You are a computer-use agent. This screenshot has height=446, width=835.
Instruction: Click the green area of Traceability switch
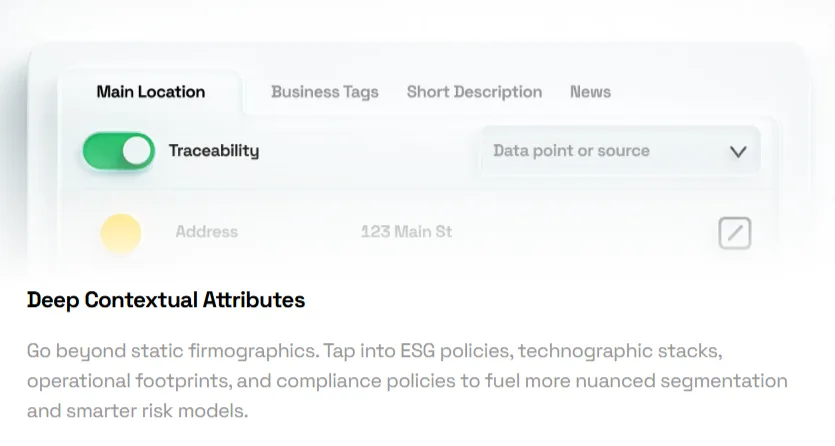[102, 151]
